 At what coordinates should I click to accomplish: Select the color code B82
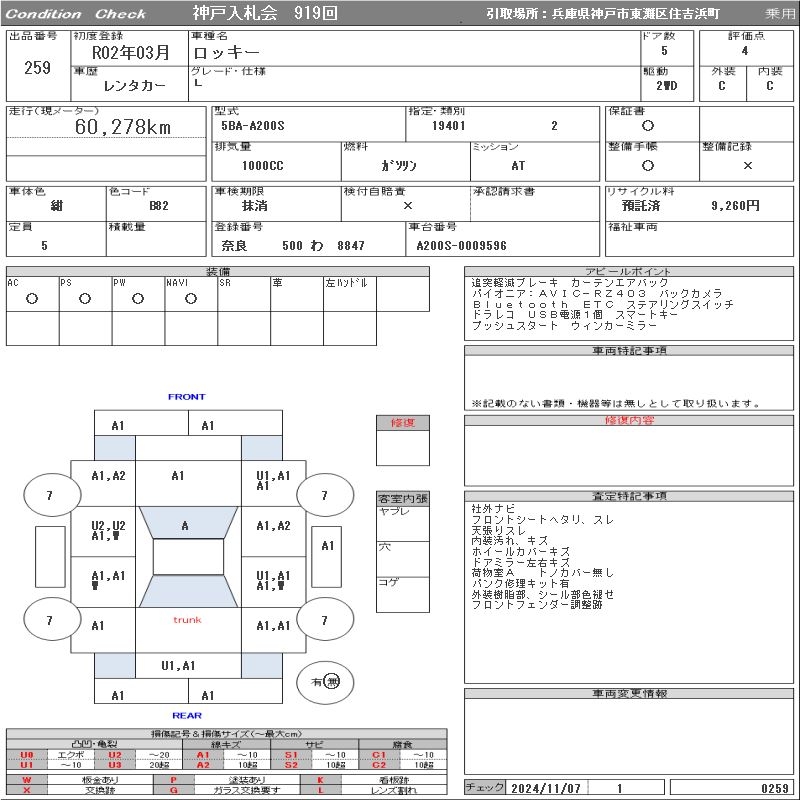click(x=159, y=206)
